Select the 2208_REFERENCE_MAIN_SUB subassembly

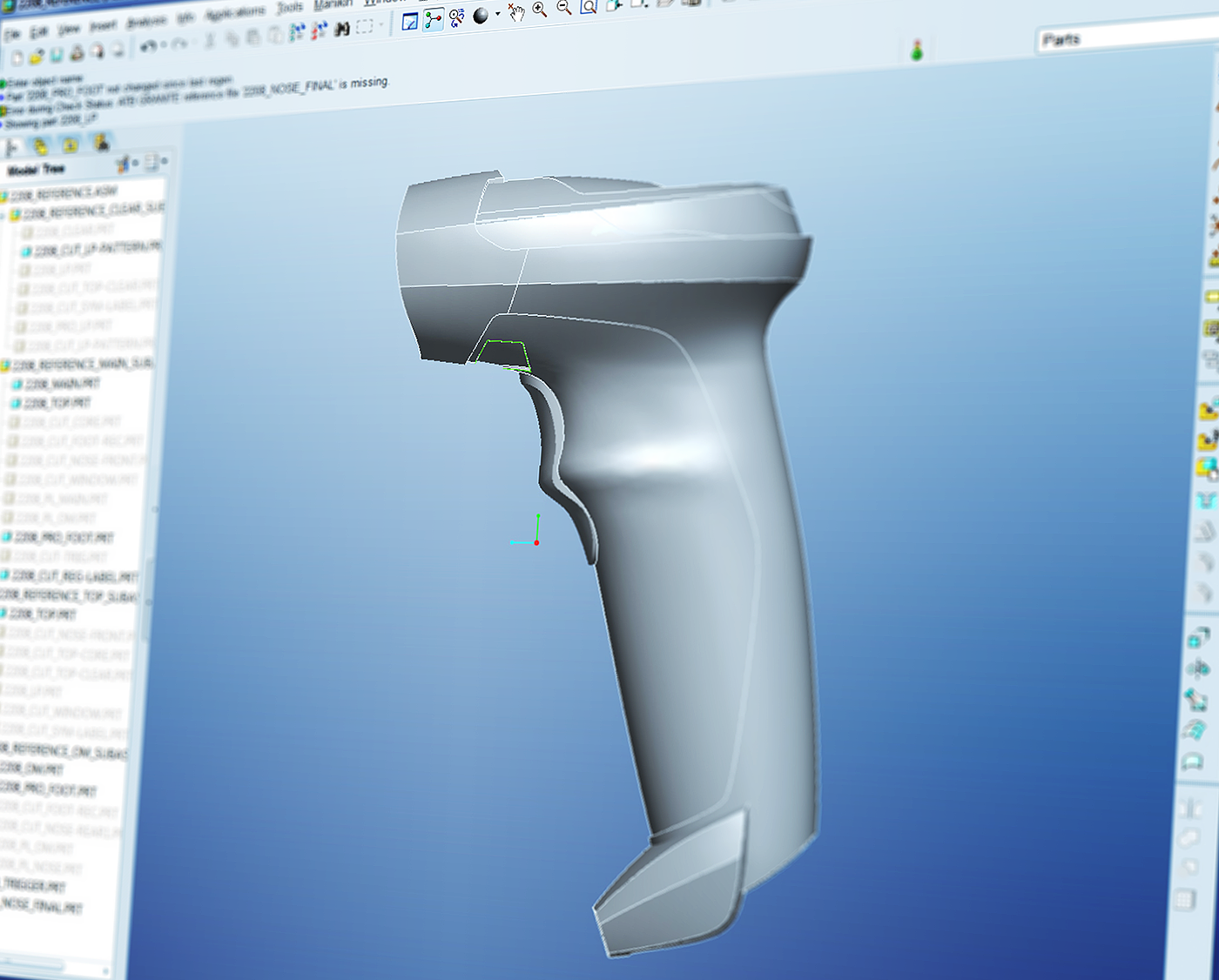77,365
